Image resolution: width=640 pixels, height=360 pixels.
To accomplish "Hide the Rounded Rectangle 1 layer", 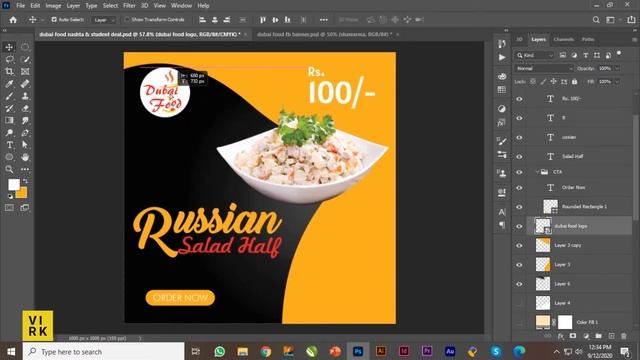I will point(519,207).
